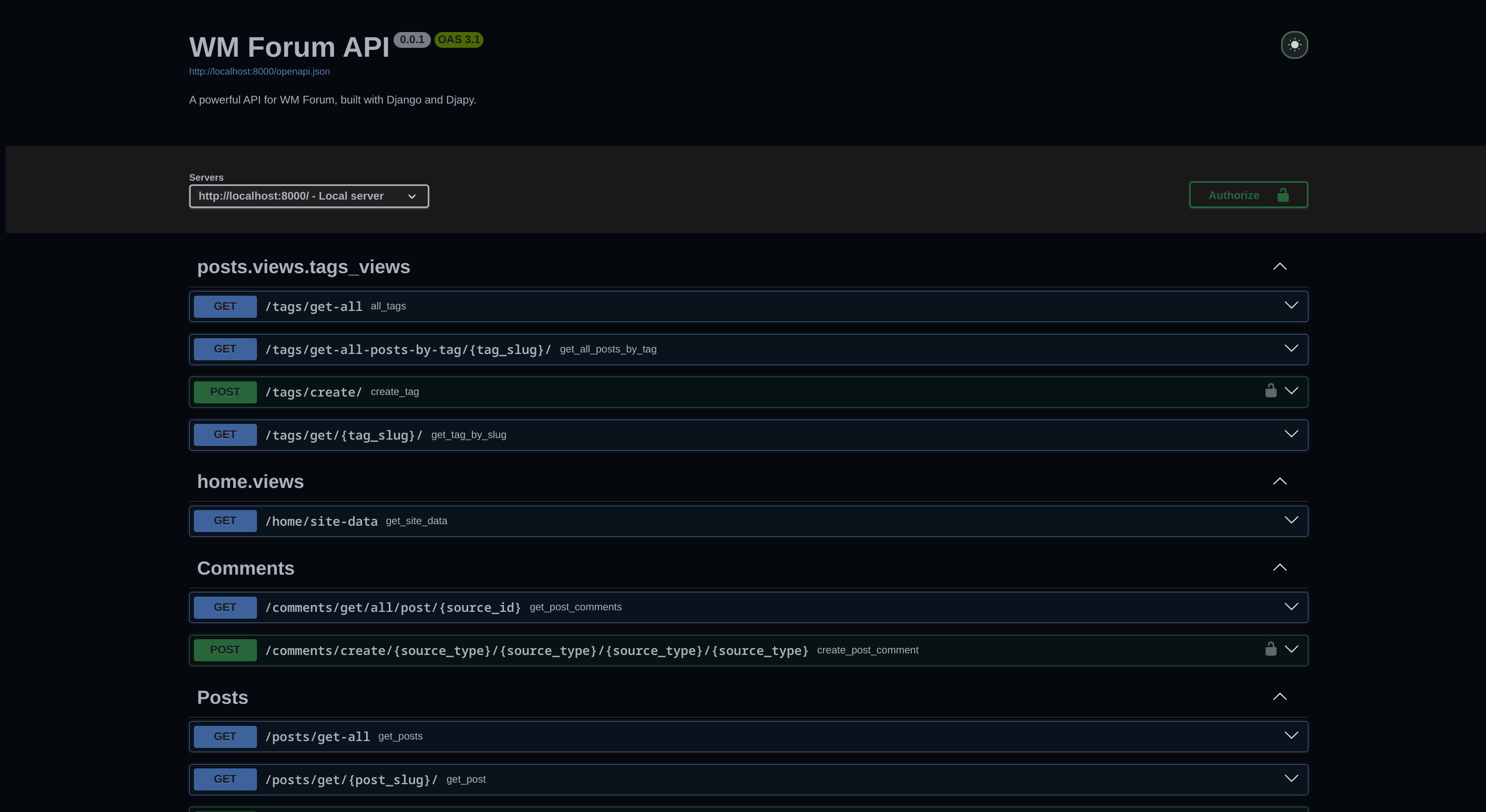Expand the get_all_posts_by_tag endpoint chevron
Viewport: 1486px width, 812px height.
click(x=1291, y=348)
